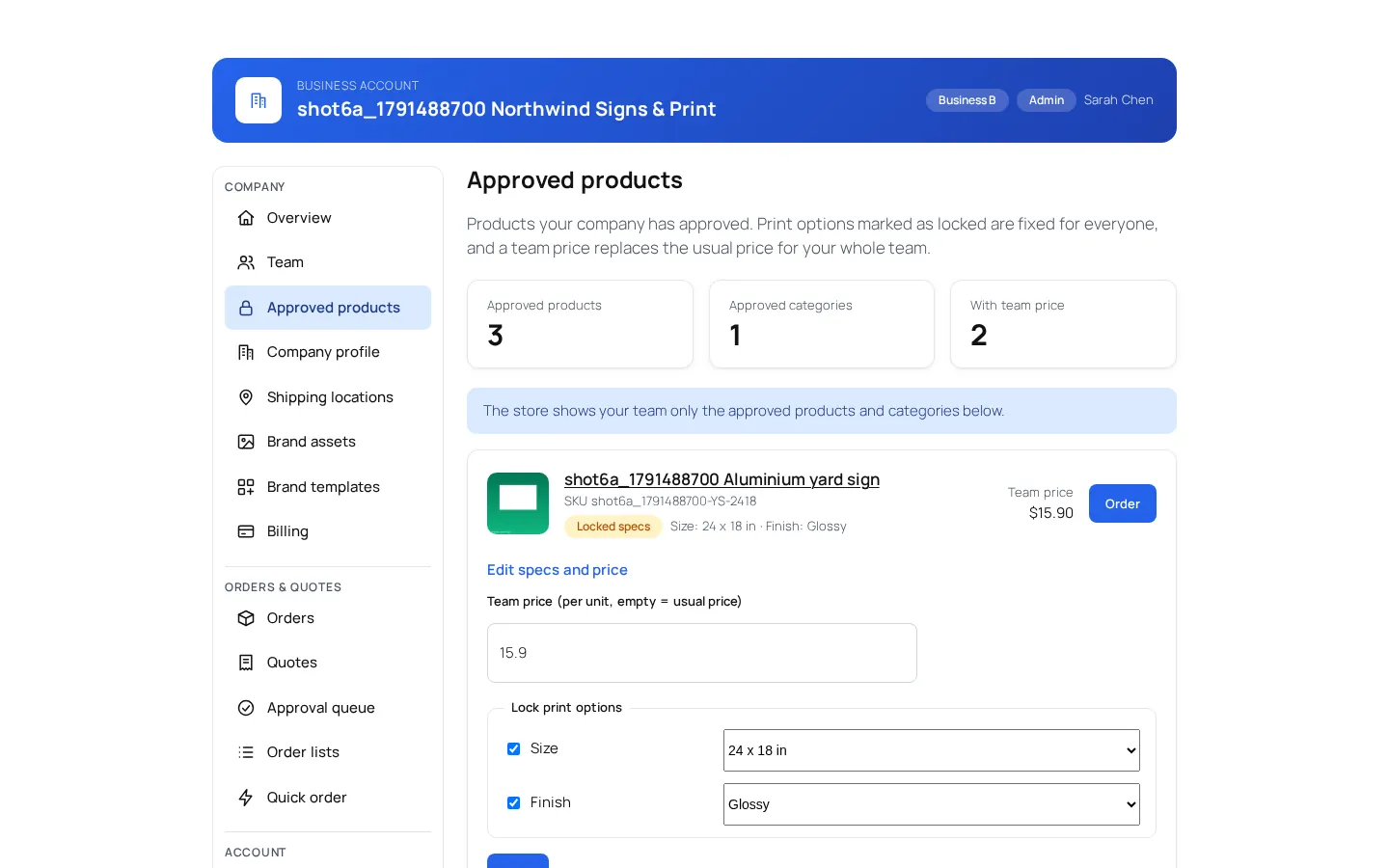Go to Overview in the sidebar

click(328, 218)
